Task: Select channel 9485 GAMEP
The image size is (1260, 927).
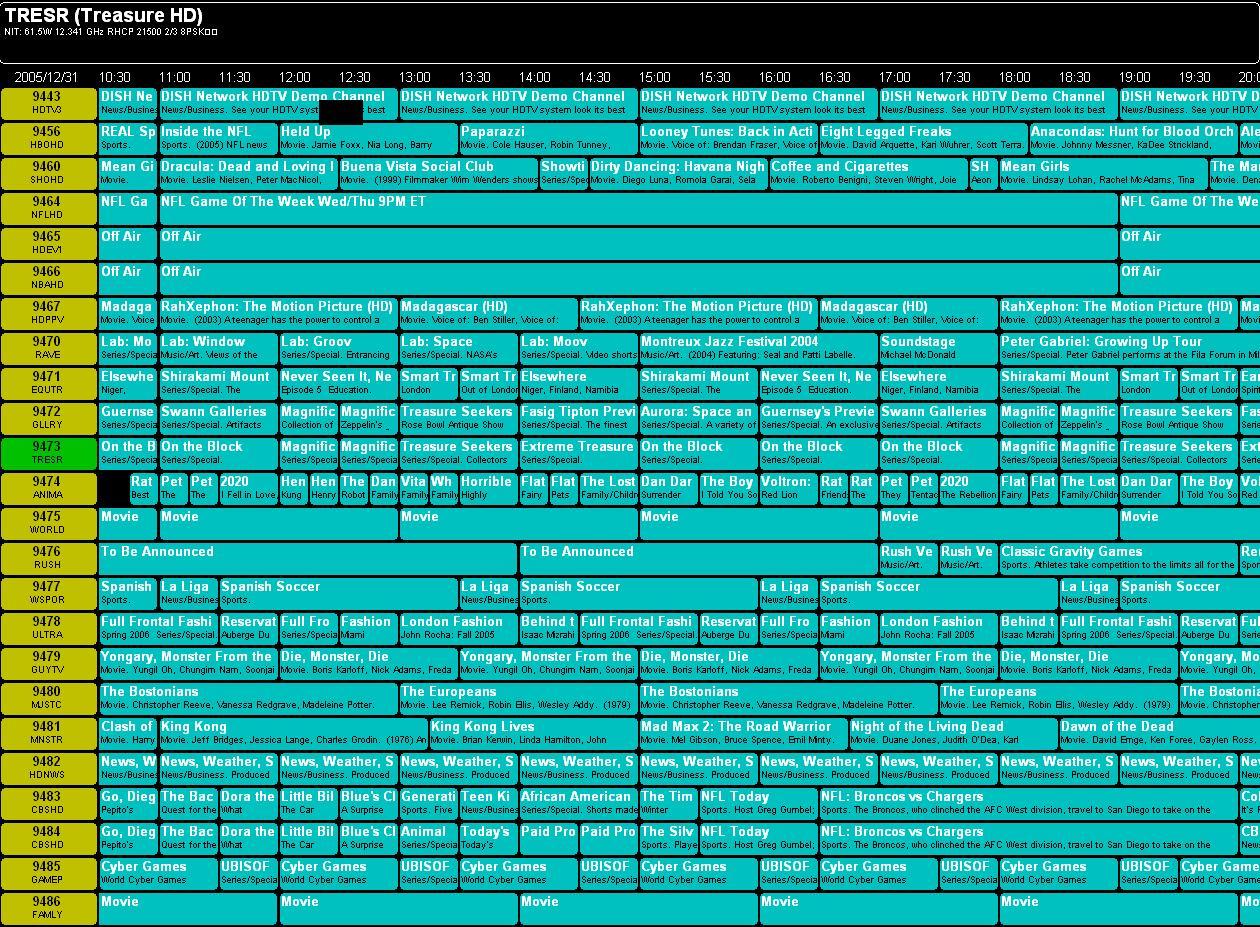Action: click(48, 873)
